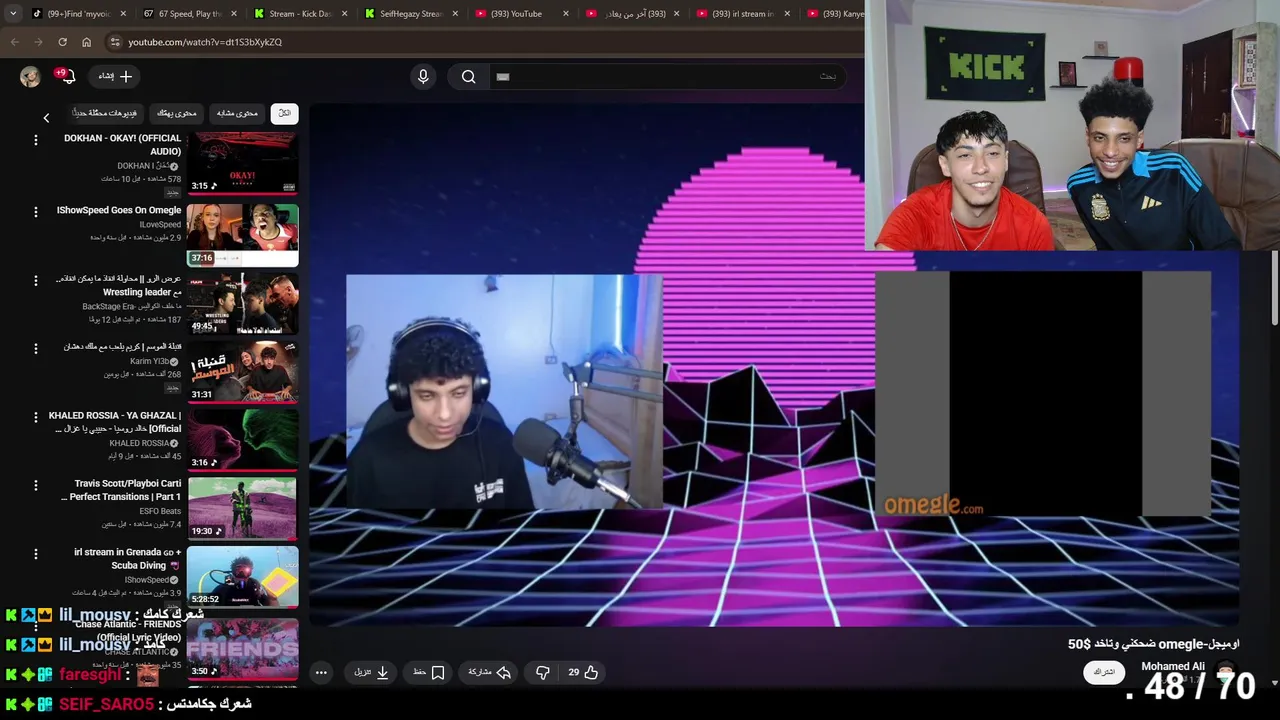Switch to the irl stream in browser tab
1280x720 pixels.
pos(743,14)
